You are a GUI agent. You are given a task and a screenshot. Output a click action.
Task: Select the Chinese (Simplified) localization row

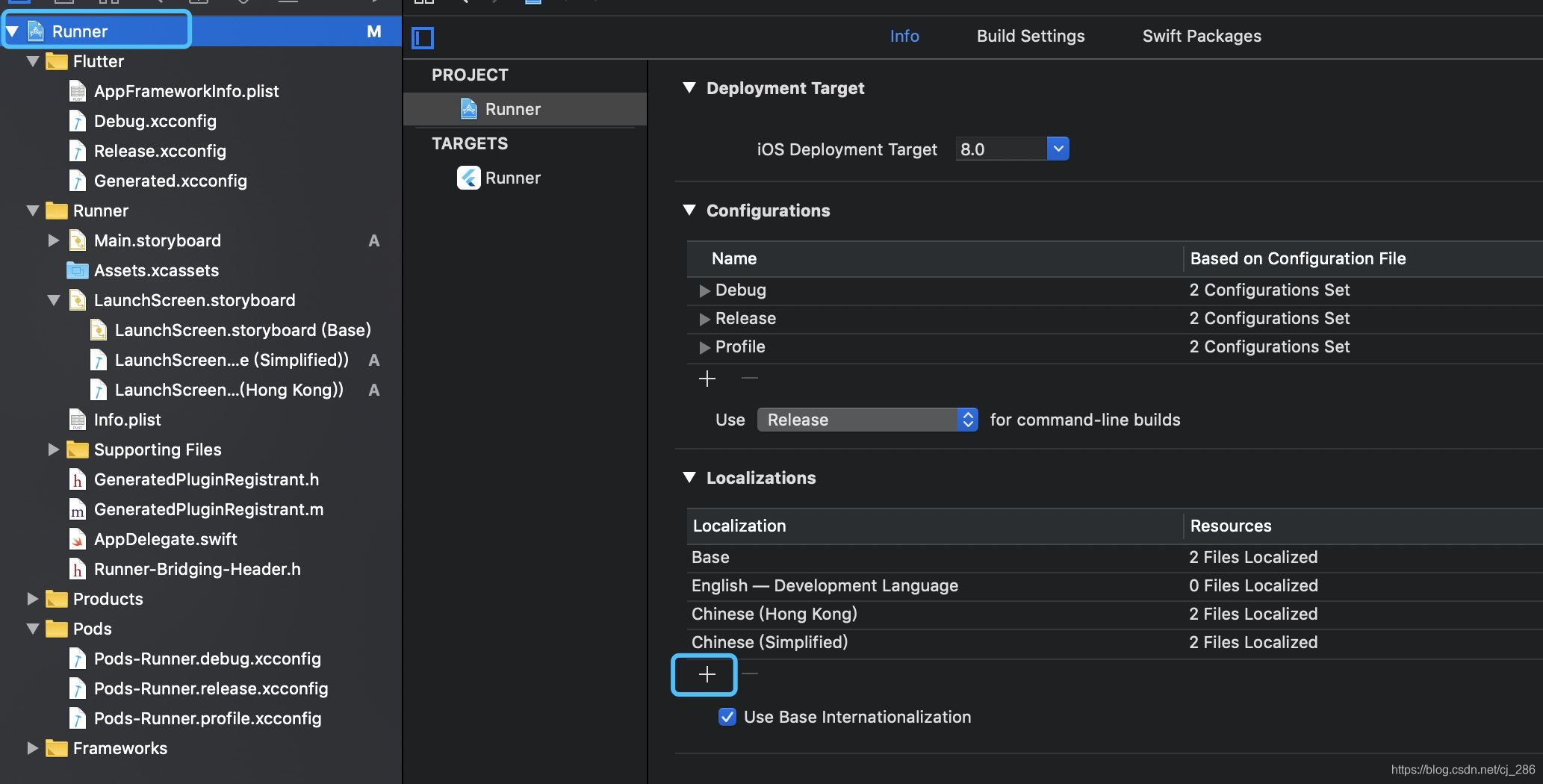tap(1114, 643)
